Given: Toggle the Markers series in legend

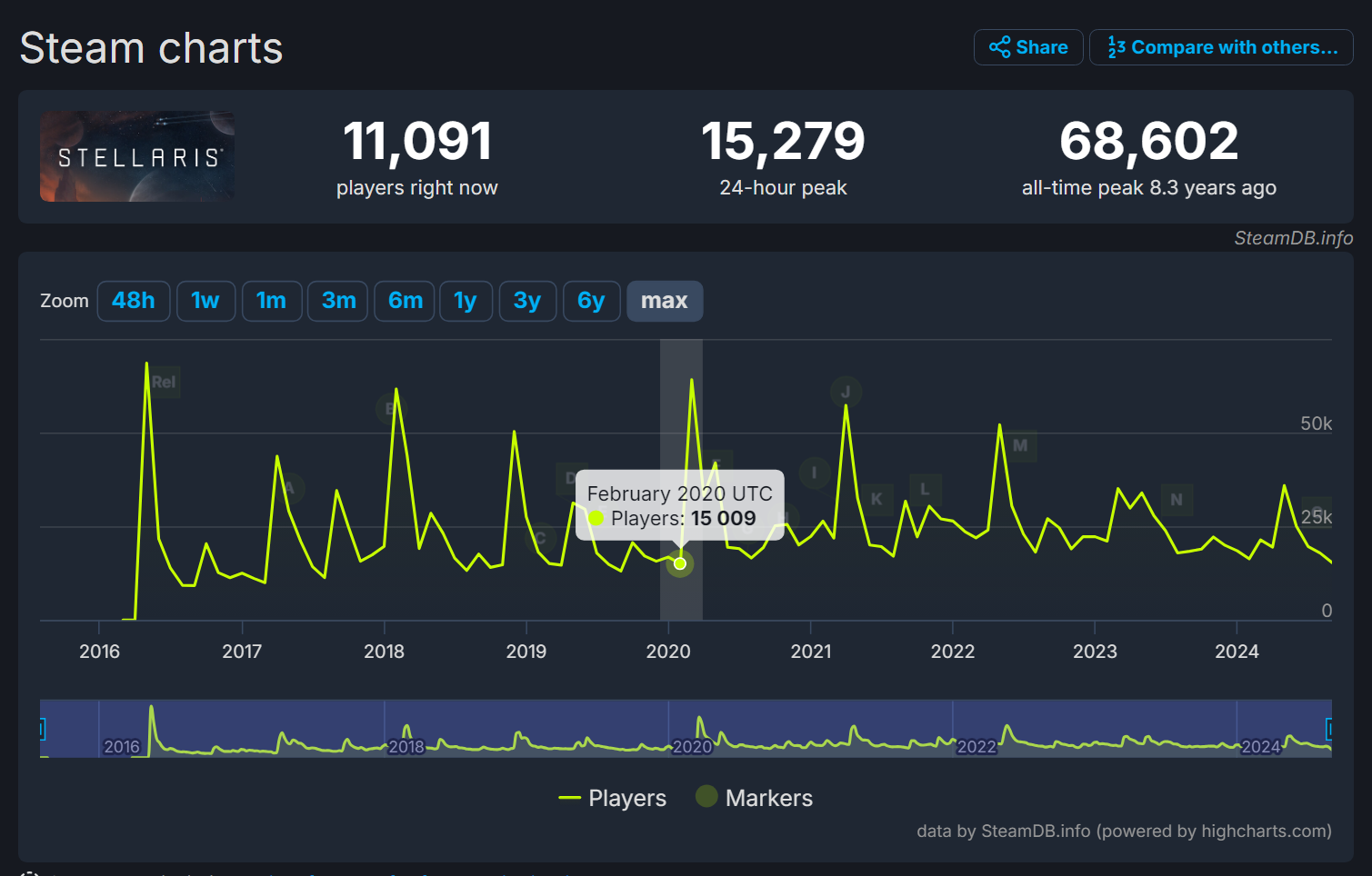Looking at the screenshot, I should click(754, 798).
